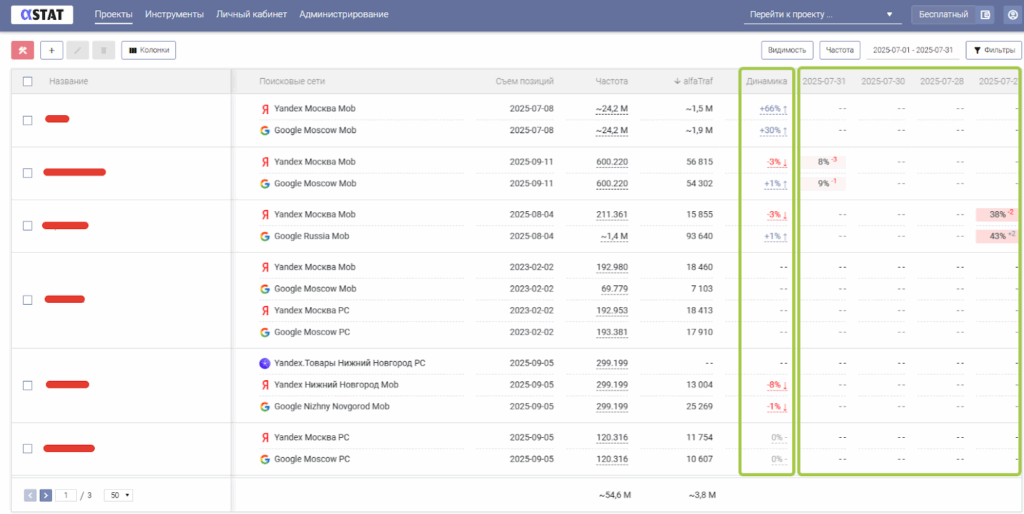Viewport: 1024px width, 514px height.
Task: Go to next page with arrow icon
Action: (46, 495)
